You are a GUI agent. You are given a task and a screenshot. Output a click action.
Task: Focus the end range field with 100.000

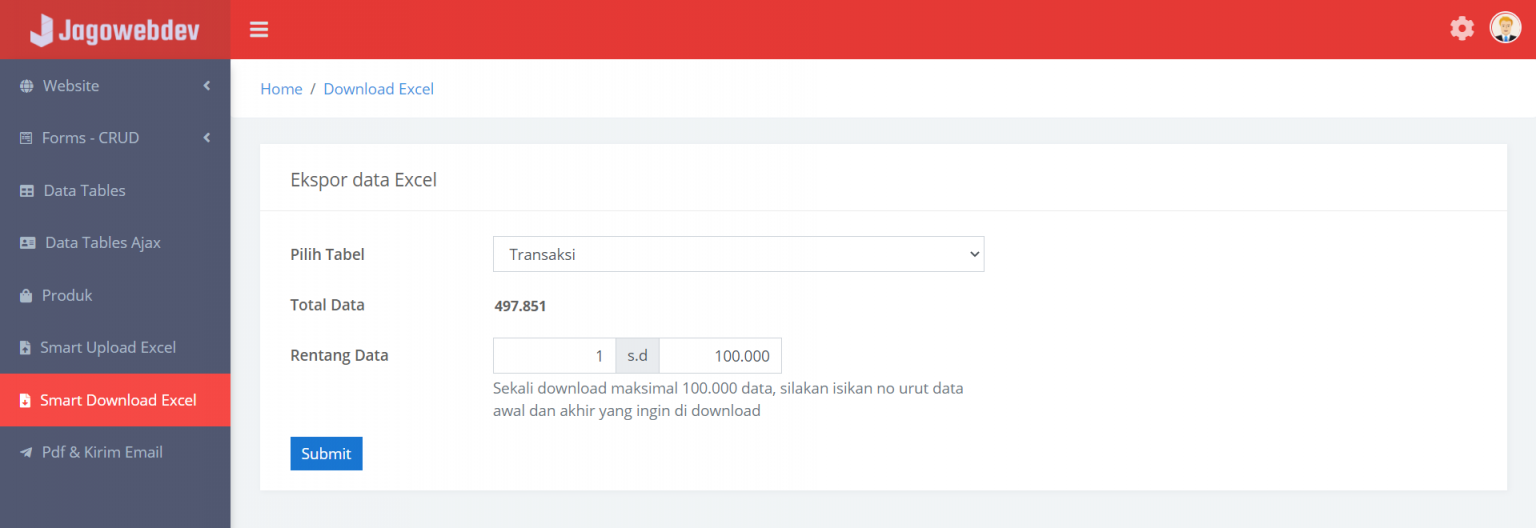(x=720, y=356)
